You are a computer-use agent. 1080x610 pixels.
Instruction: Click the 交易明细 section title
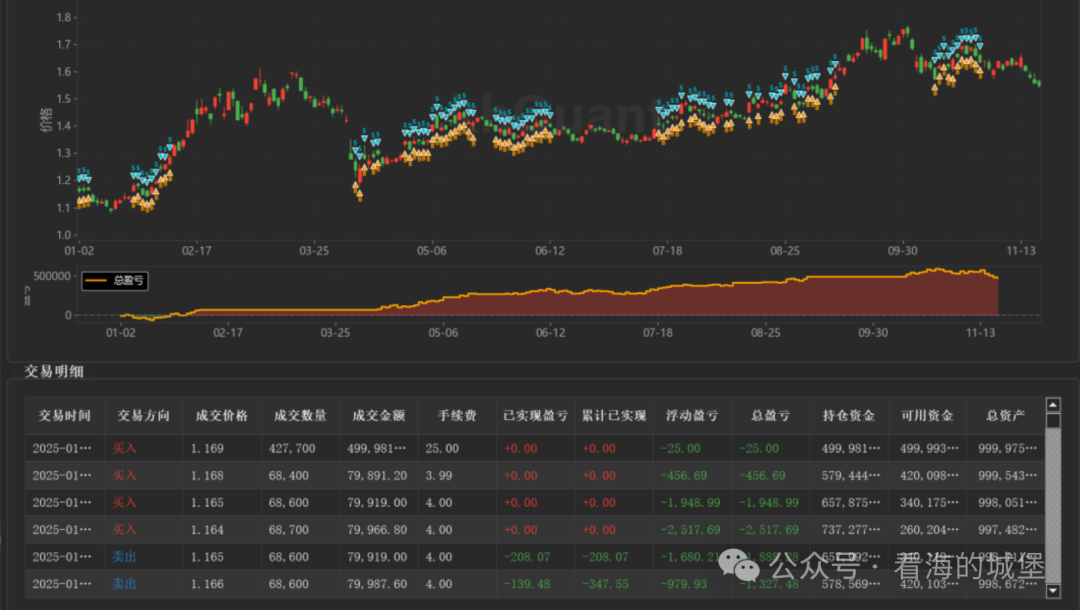[54, 372]
